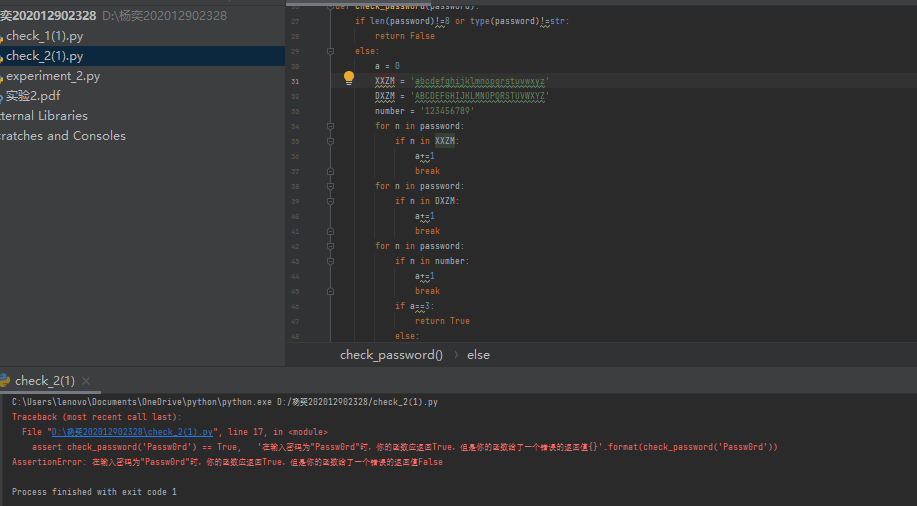Image resolution: width=917 pixels, height=506 pixels.
Task: Click the else breadcrumb item
Action: click(478, 355)
